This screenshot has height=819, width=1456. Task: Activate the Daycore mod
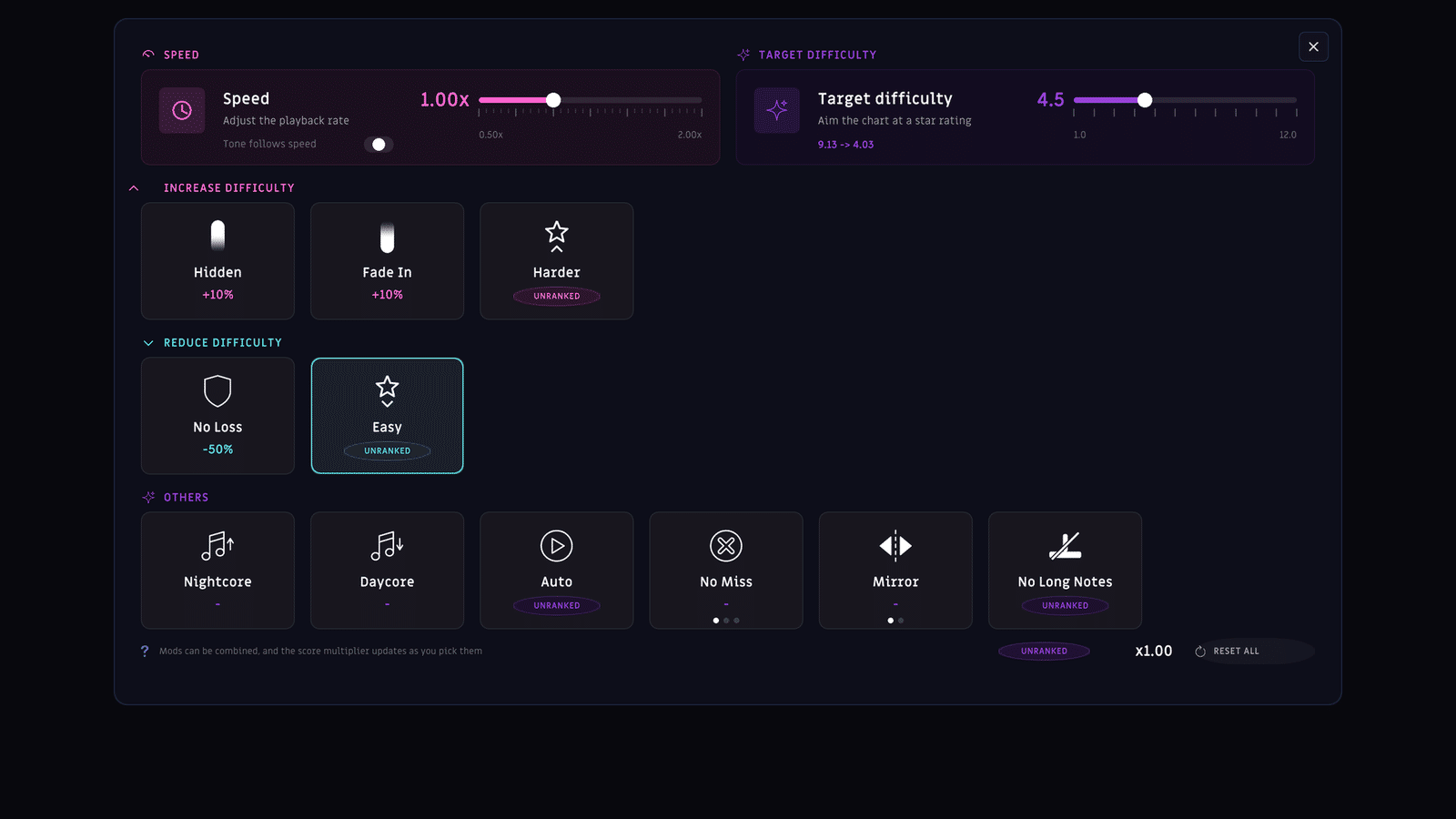point(387,571)
